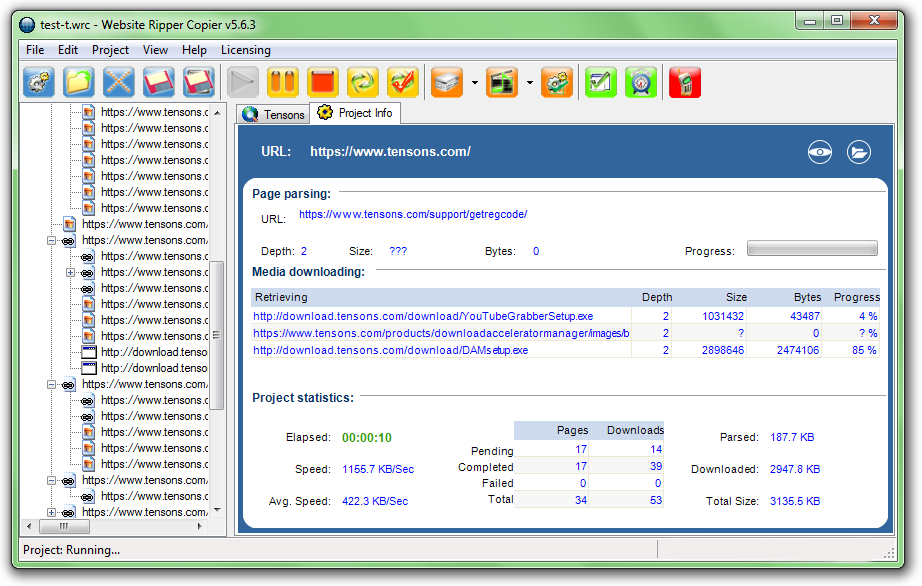
Task: Click the open folder icon in URL header
Action: click(x=859, y=152)
